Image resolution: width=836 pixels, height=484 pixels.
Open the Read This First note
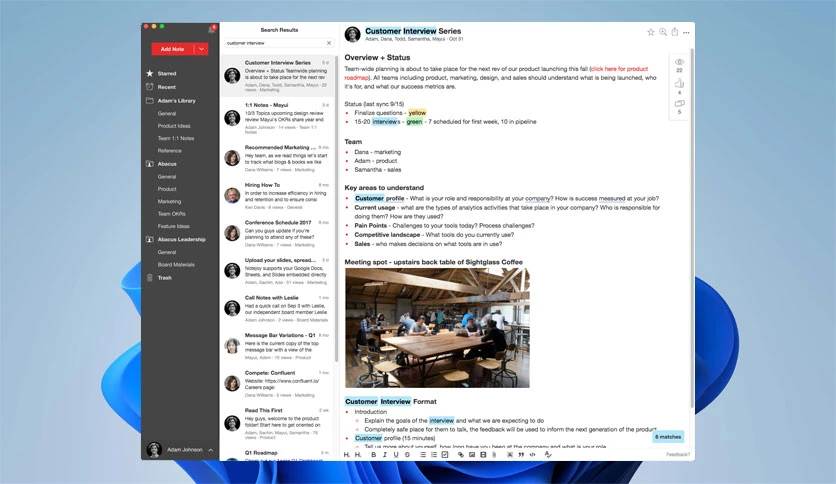pos(278,424)
